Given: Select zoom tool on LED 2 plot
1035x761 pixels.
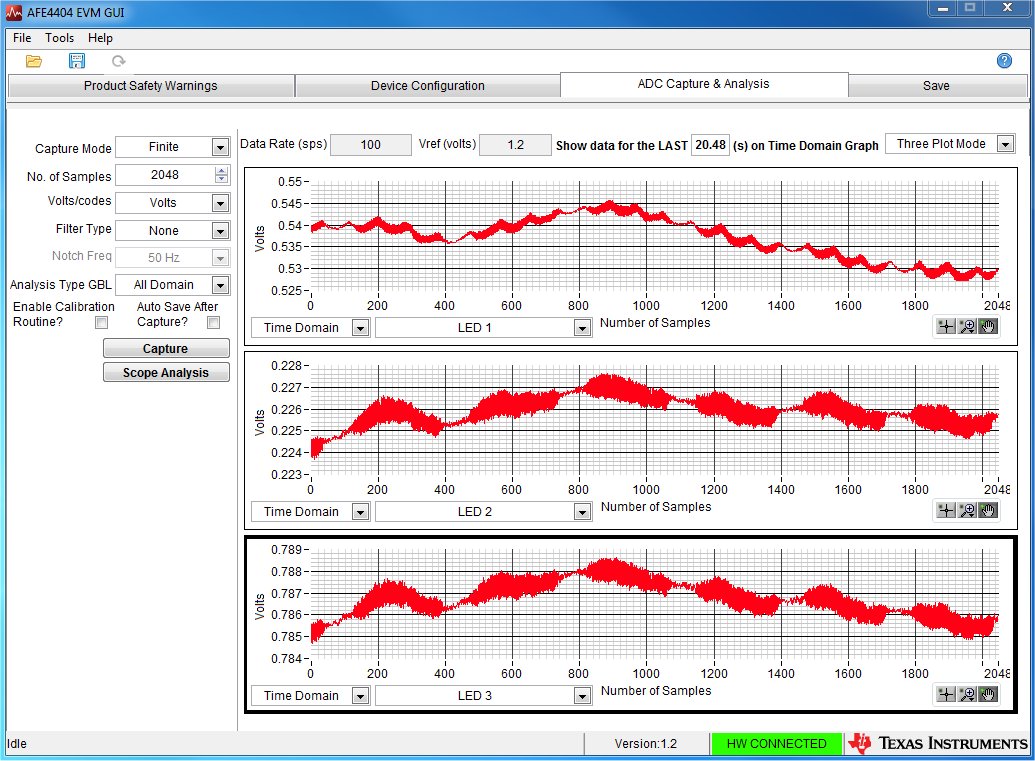Looking at the screenshot, I should click(967, 510).
